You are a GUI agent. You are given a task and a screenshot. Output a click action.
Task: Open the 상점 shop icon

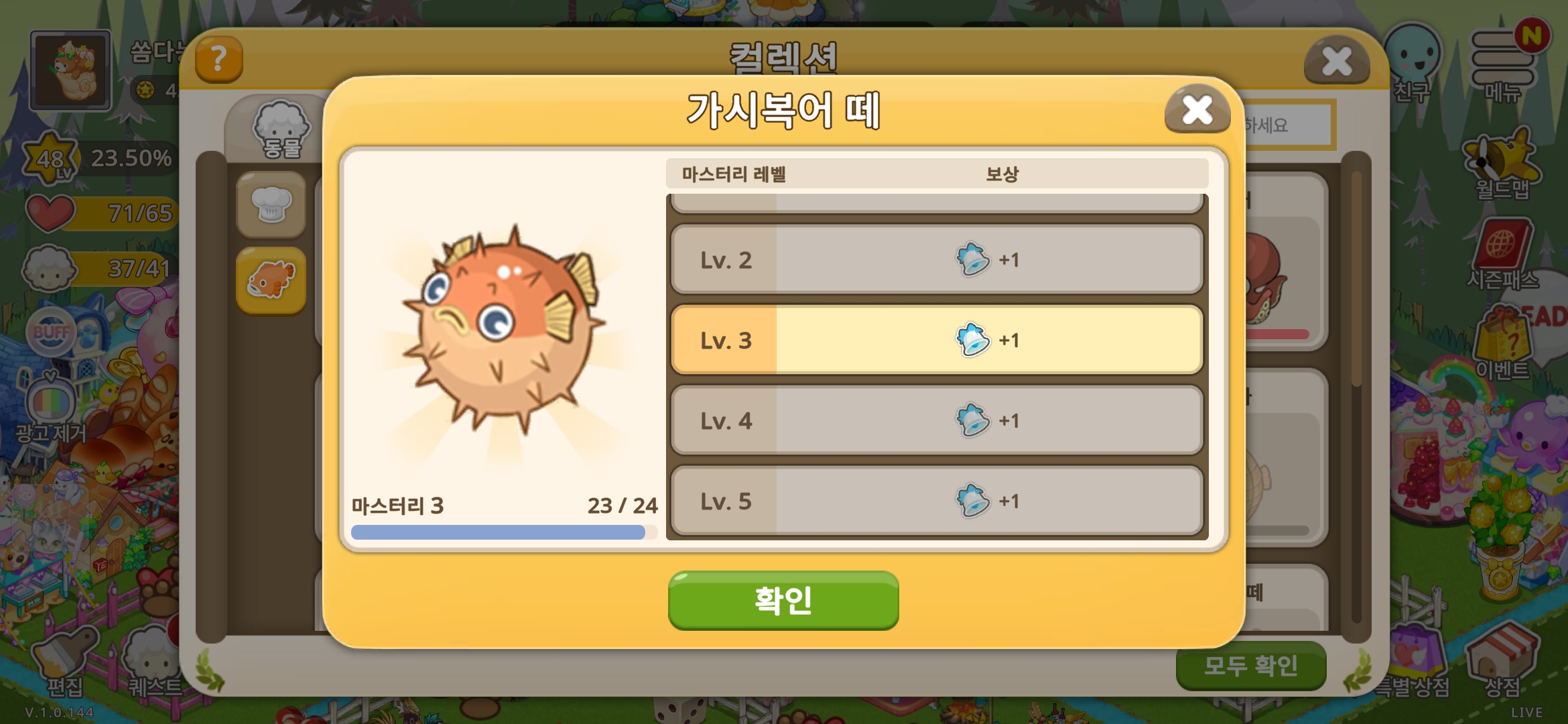[x=1502, y=660]
